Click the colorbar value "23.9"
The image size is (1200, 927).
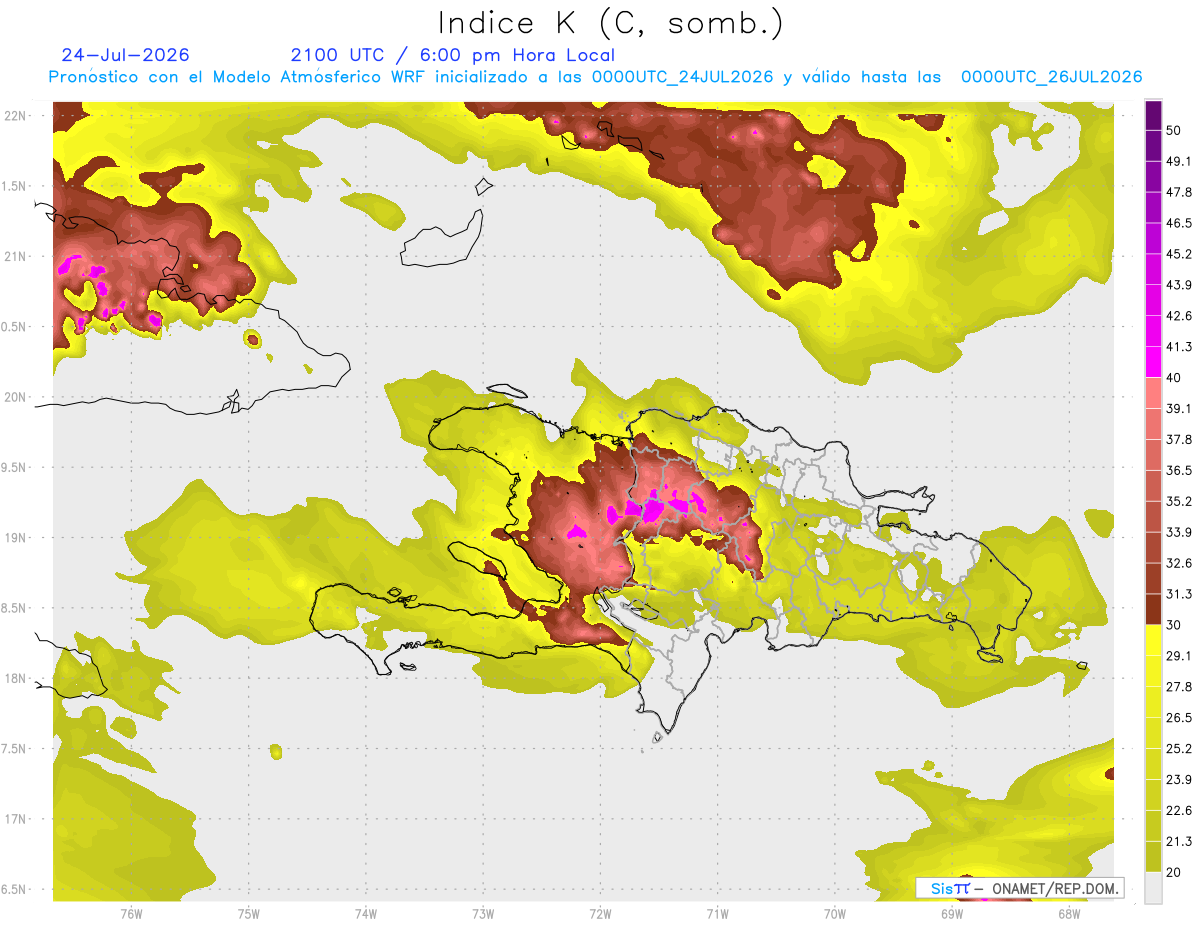(x=1179, y=780)
